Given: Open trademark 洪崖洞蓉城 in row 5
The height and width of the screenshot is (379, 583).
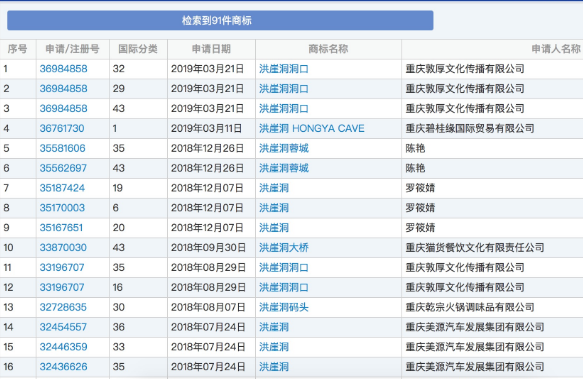Looking at the screenshot, I should 284,148.
